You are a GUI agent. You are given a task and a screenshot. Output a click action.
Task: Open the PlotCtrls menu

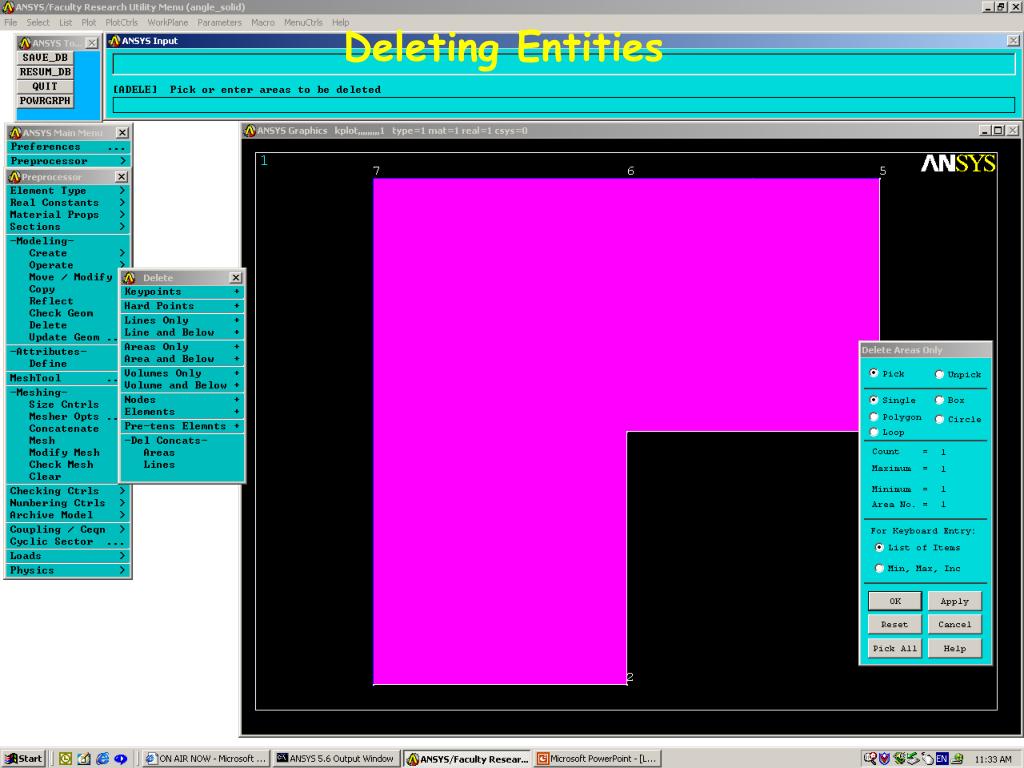point(121,22)
